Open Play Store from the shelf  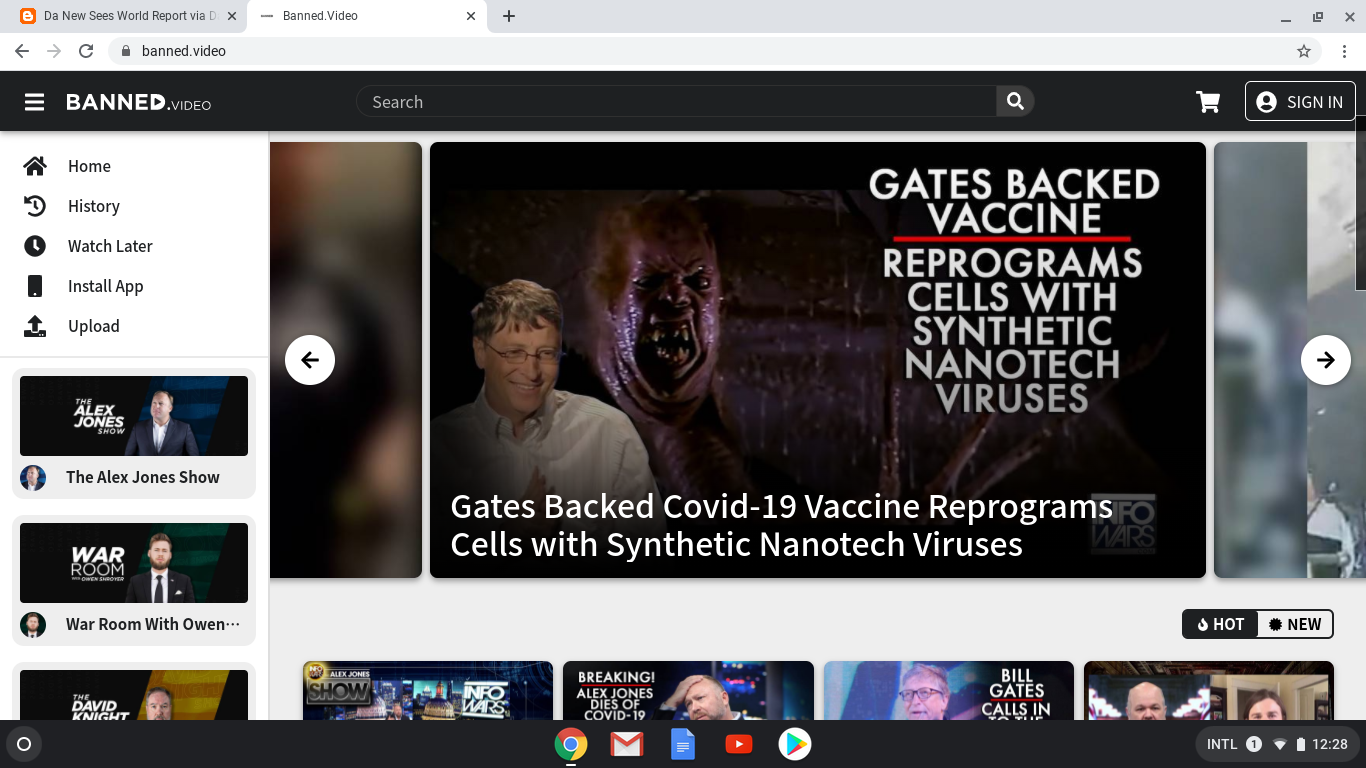795,744
